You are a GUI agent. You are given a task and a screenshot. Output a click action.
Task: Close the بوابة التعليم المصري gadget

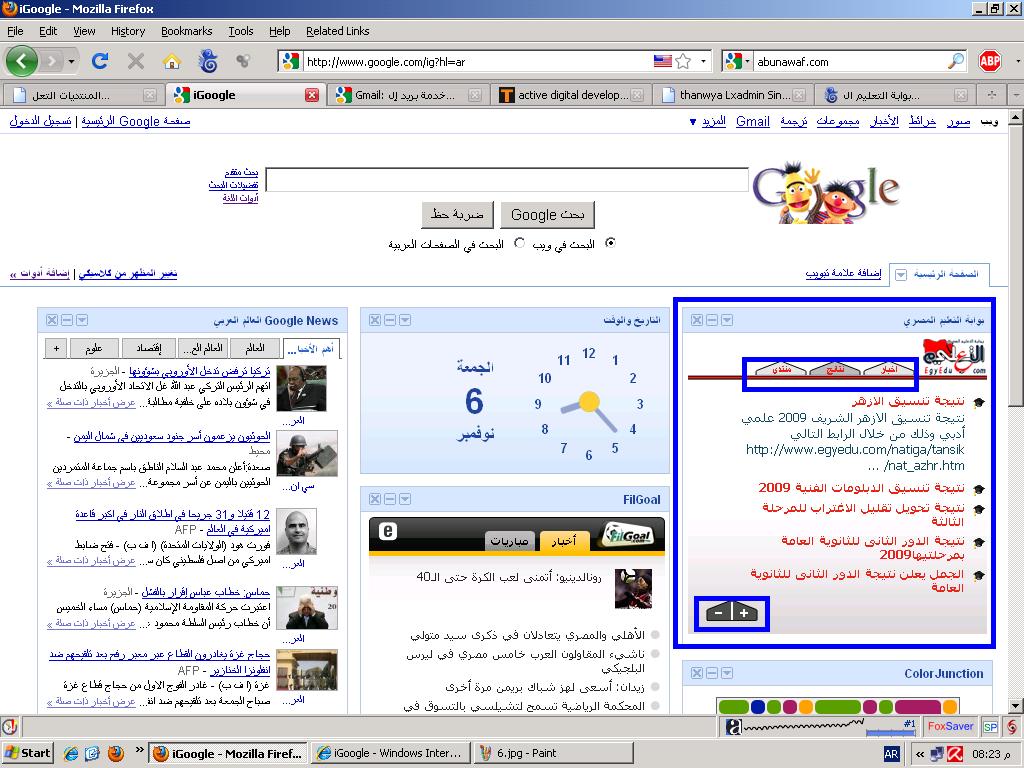click(x=697, y=320)
